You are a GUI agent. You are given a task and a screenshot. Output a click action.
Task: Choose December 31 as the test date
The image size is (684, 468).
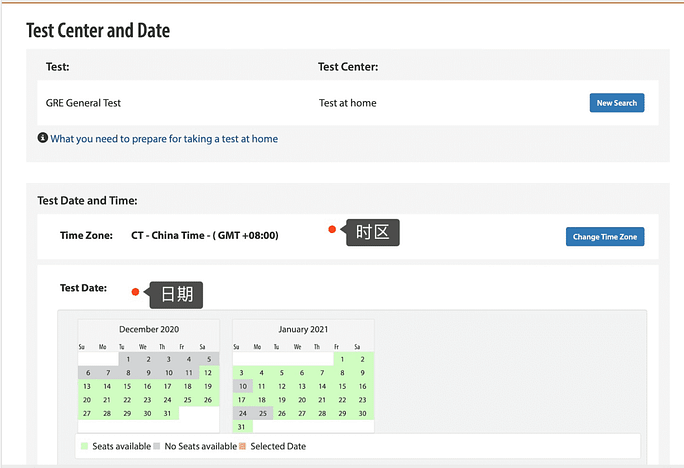[167, 413]
